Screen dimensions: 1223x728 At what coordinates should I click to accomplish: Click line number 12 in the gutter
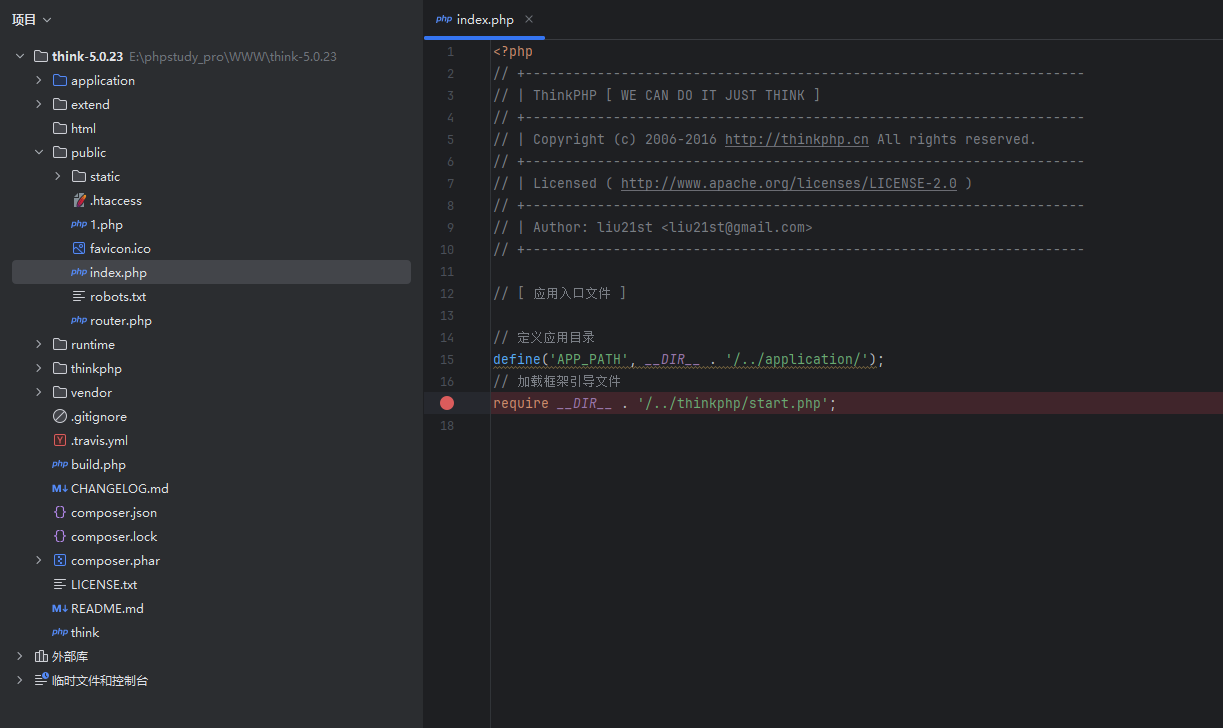pos(447,294)
